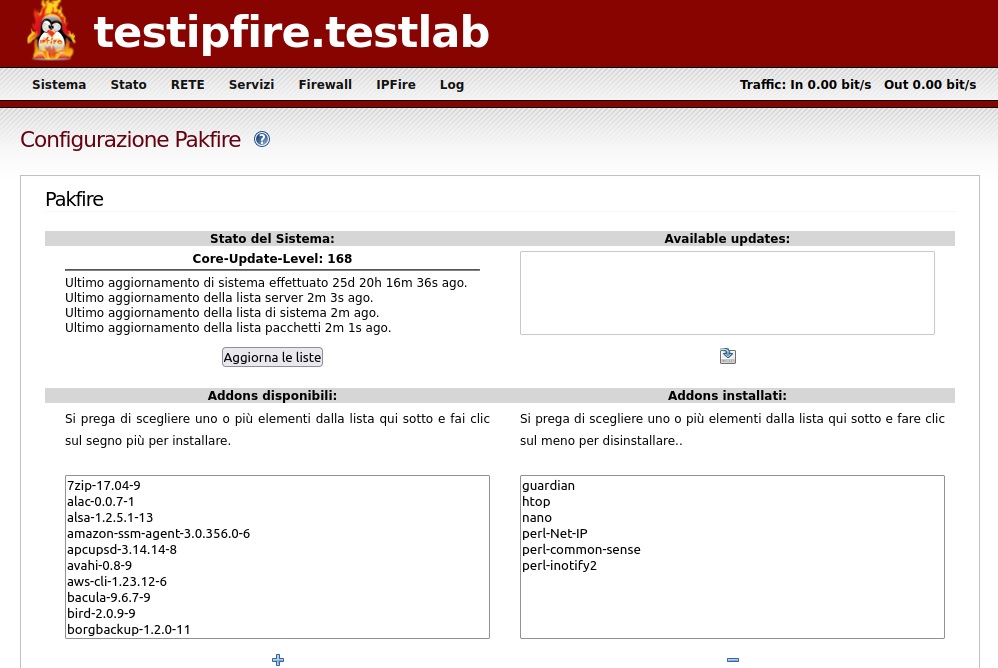Screen dimensions: 998x668
Task: Click the blue plus icon to install addons
Action: (x=278, y=660)
